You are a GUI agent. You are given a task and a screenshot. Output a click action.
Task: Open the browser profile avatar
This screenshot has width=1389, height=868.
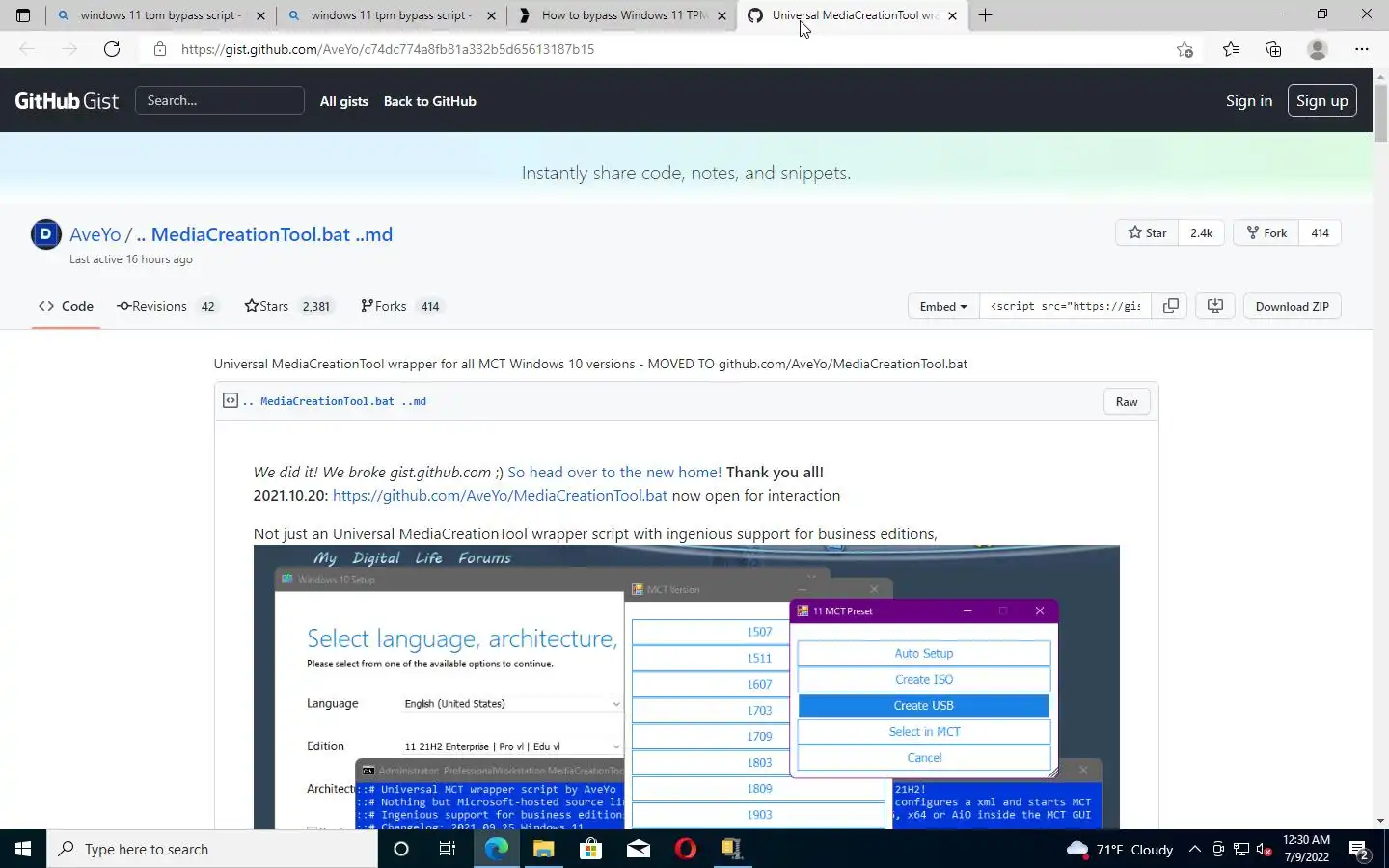[1318, 49]
